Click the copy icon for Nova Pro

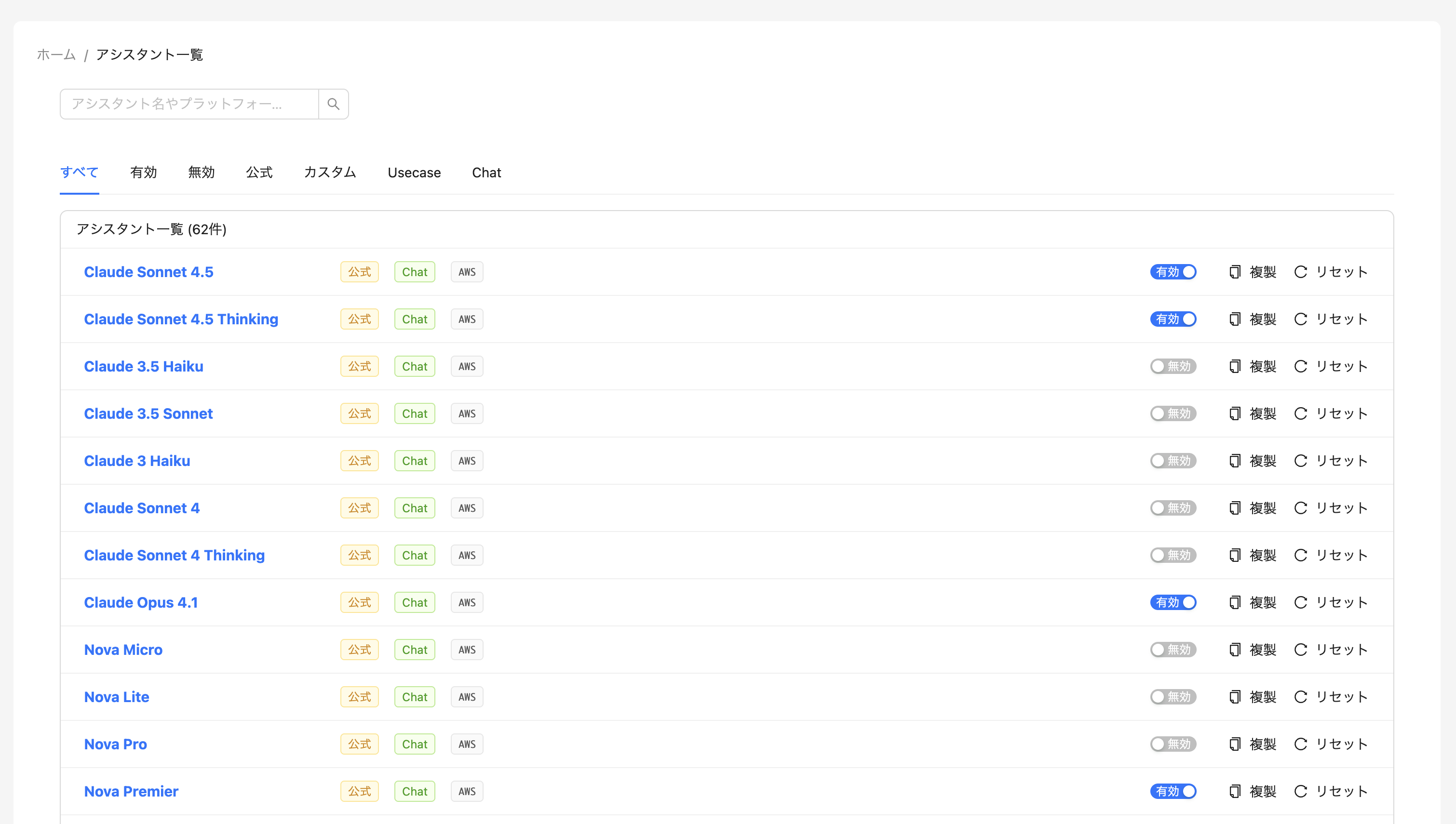(1236, 744)
